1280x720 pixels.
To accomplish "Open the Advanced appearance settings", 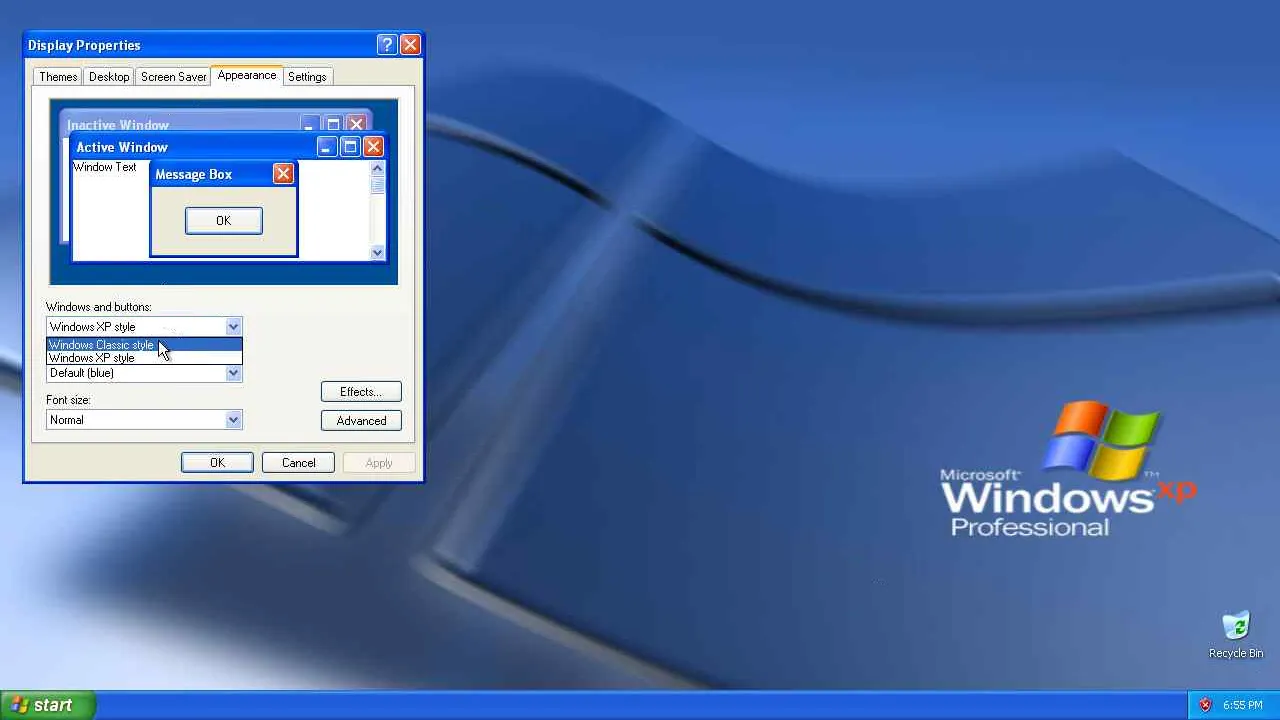I will 361,421.
